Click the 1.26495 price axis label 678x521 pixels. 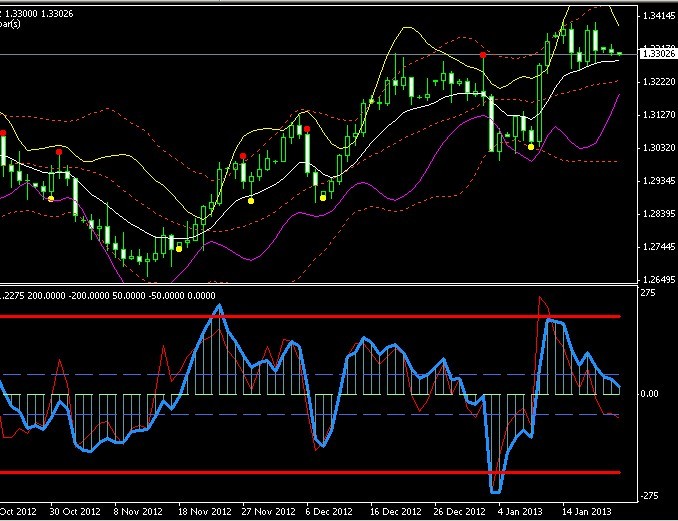[659, 280]
